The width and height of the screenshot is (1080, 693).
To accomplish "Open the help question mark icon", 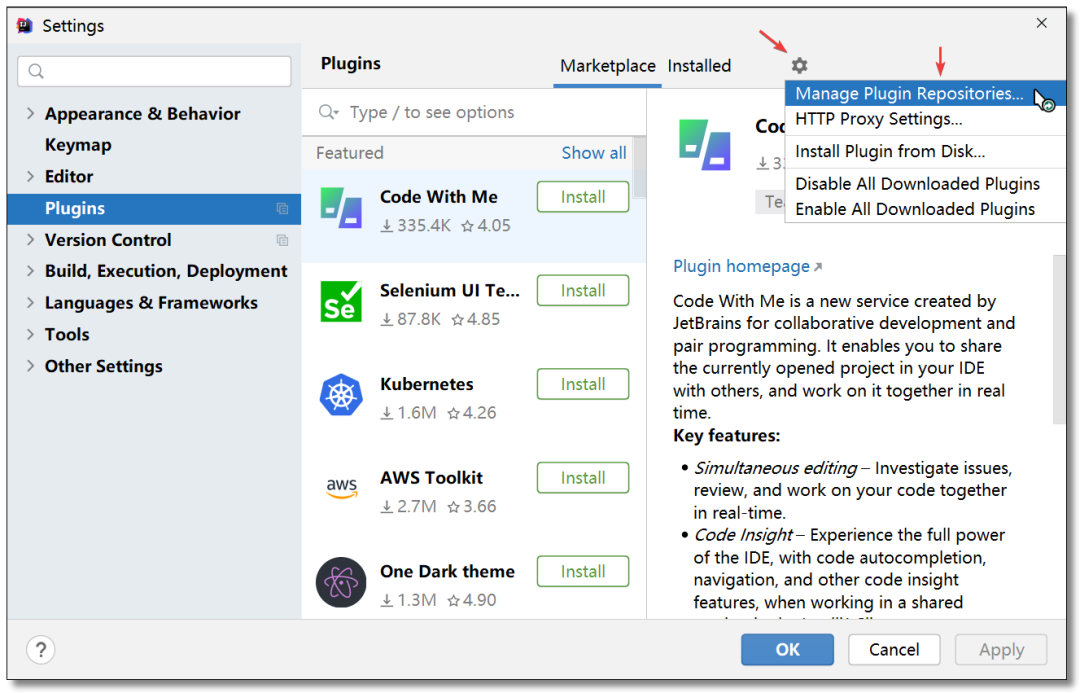I will (x=41, y=650).
